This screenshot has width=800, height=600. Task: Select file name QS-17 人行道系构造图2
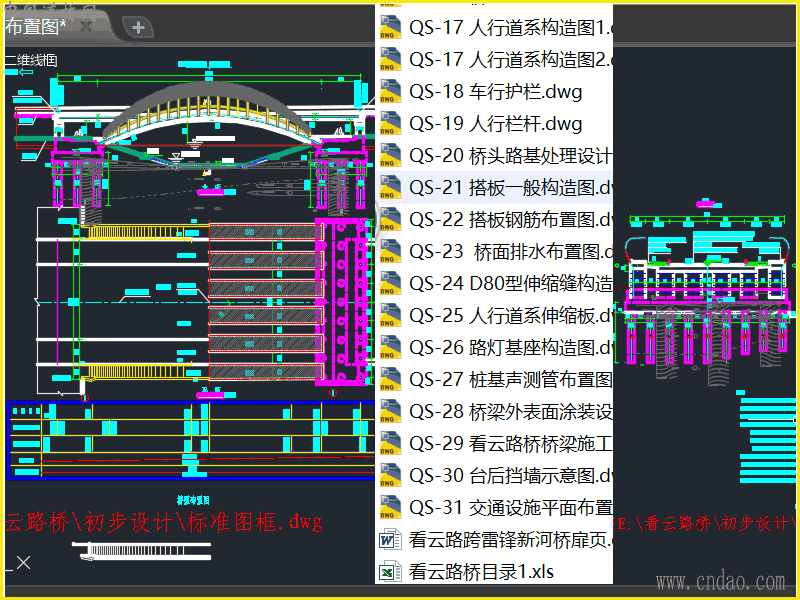pyautogui.click(x=511, y=60)
